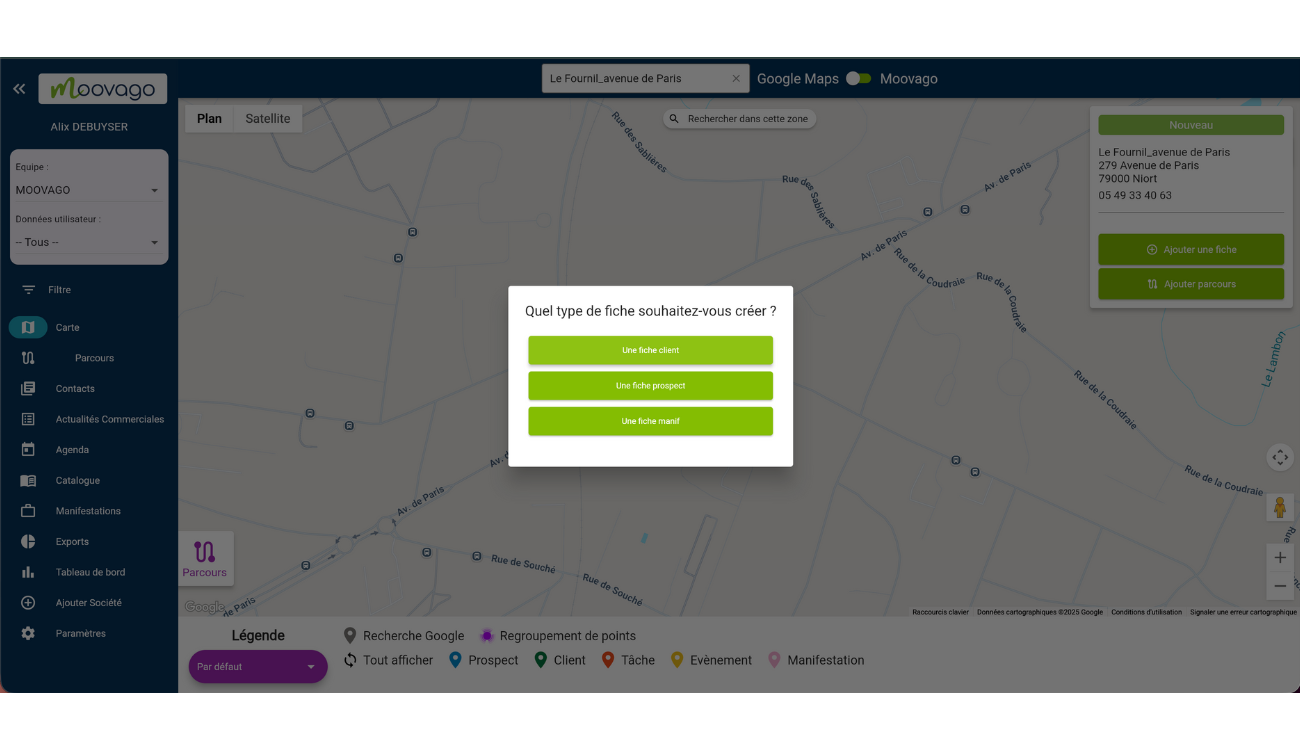This screenshot has width=1300, height=750.
Task: Clear the Le Fournil search field
Action: tap(736, 77)
